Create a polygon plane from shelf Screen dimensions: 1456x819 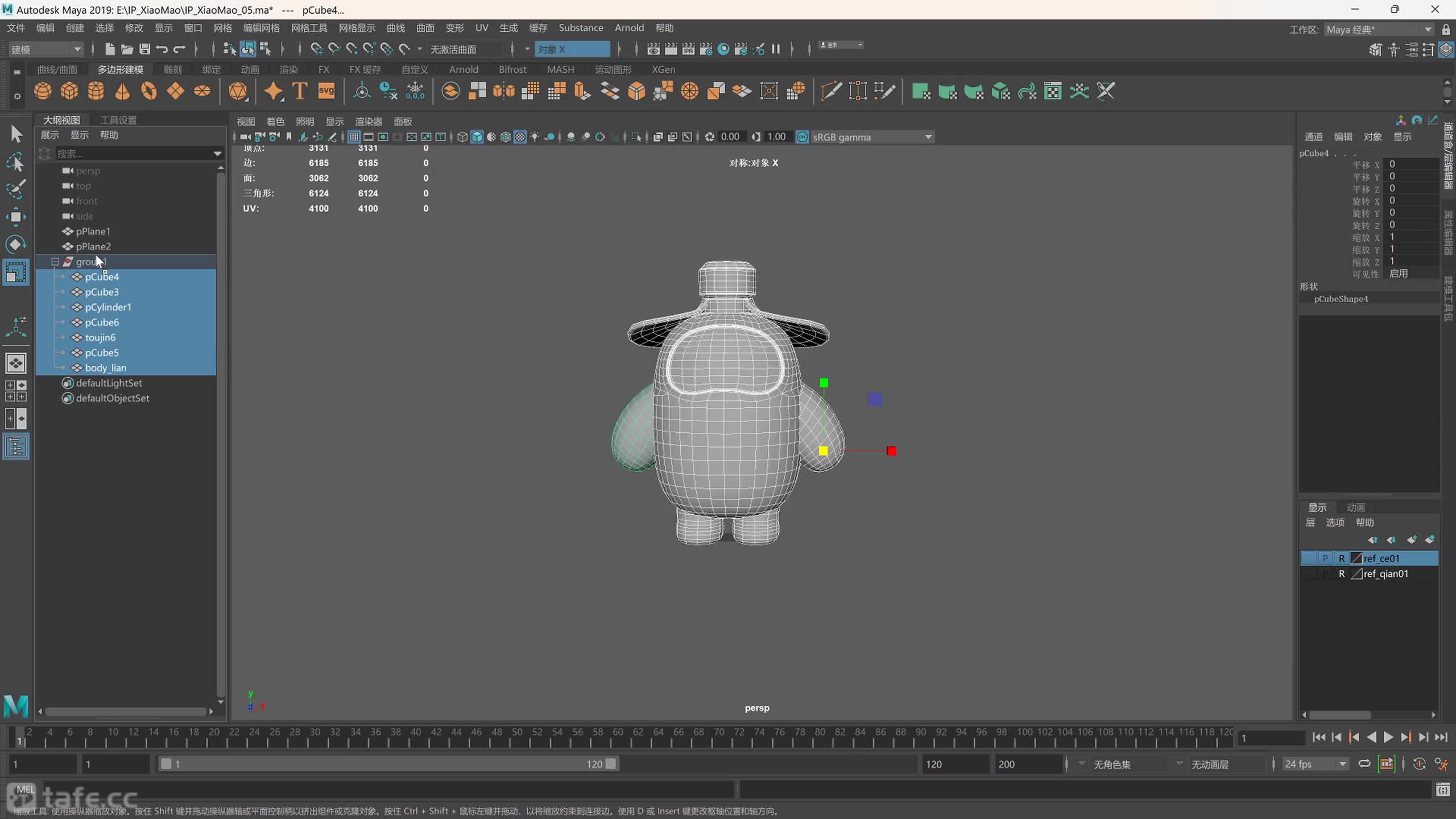pyautogui.click(x=176, y=91)
